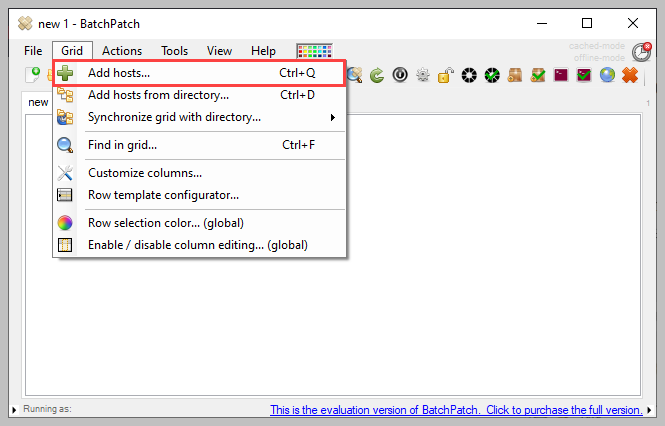665x426 pixels.
Task: Click the power button toolbar icon
Action: 400,75
